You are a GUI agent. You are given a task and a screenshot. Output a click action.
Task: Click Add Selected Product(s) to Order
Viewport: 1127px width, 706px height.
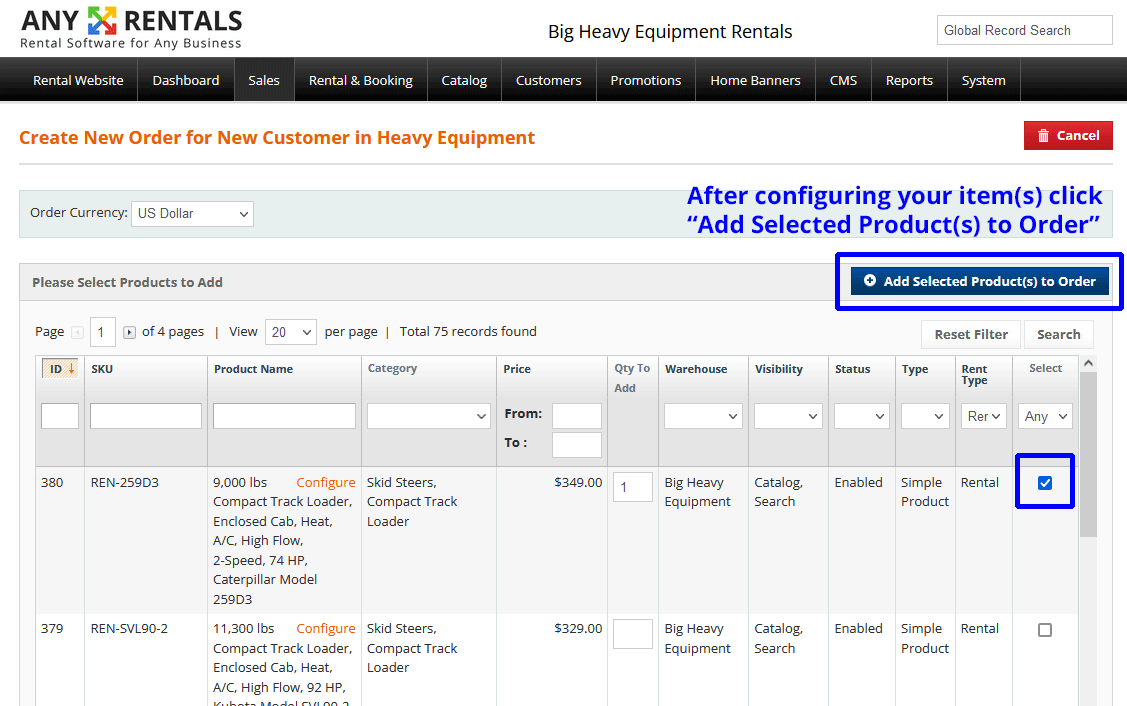pos(980,282)
